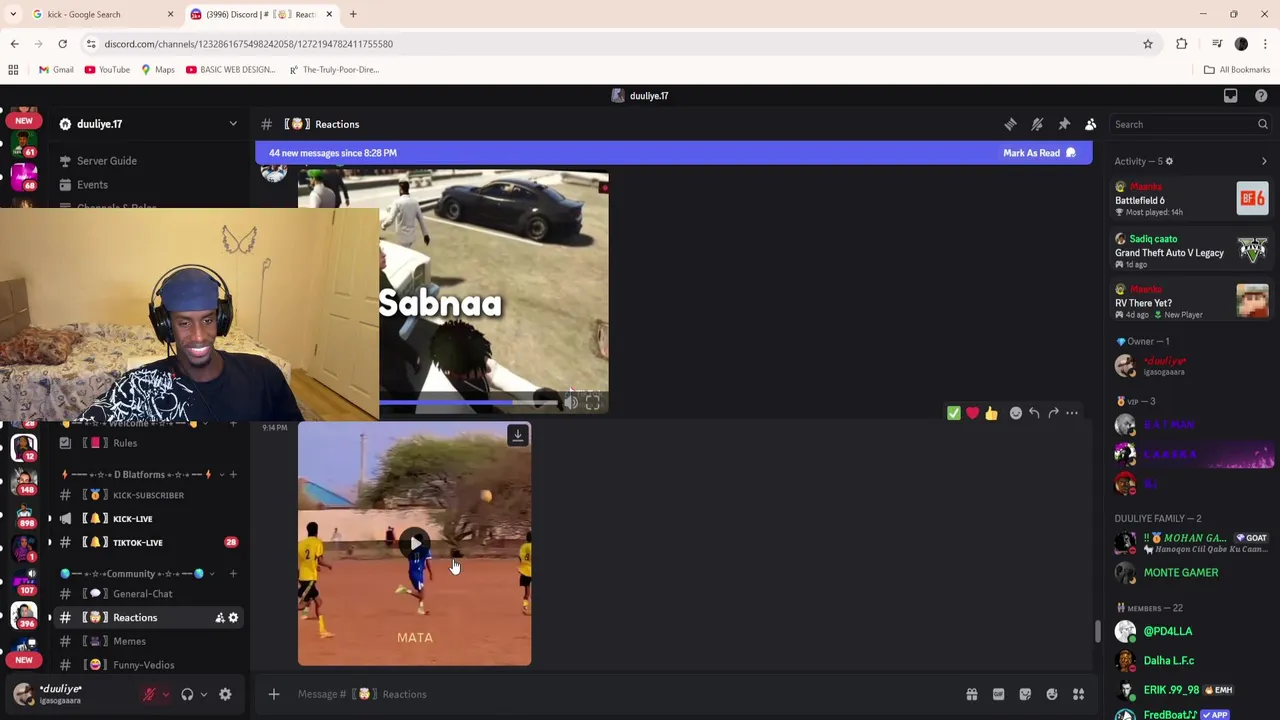Bookmark this page with the star icon
The height and width of the screenshot is (720, 1280).
coord(1148,44)
